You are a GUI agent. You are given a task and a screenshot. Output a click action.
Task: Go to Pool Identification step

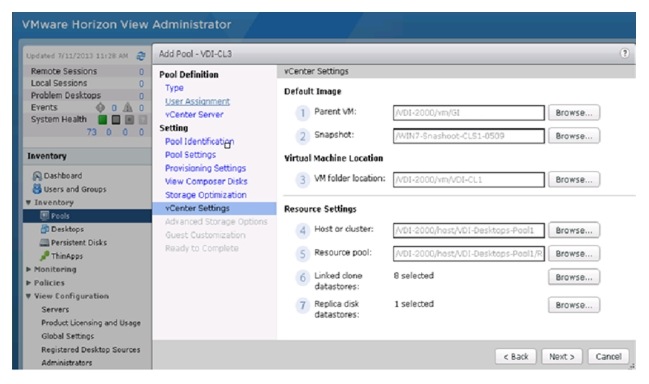click(200, 142)
